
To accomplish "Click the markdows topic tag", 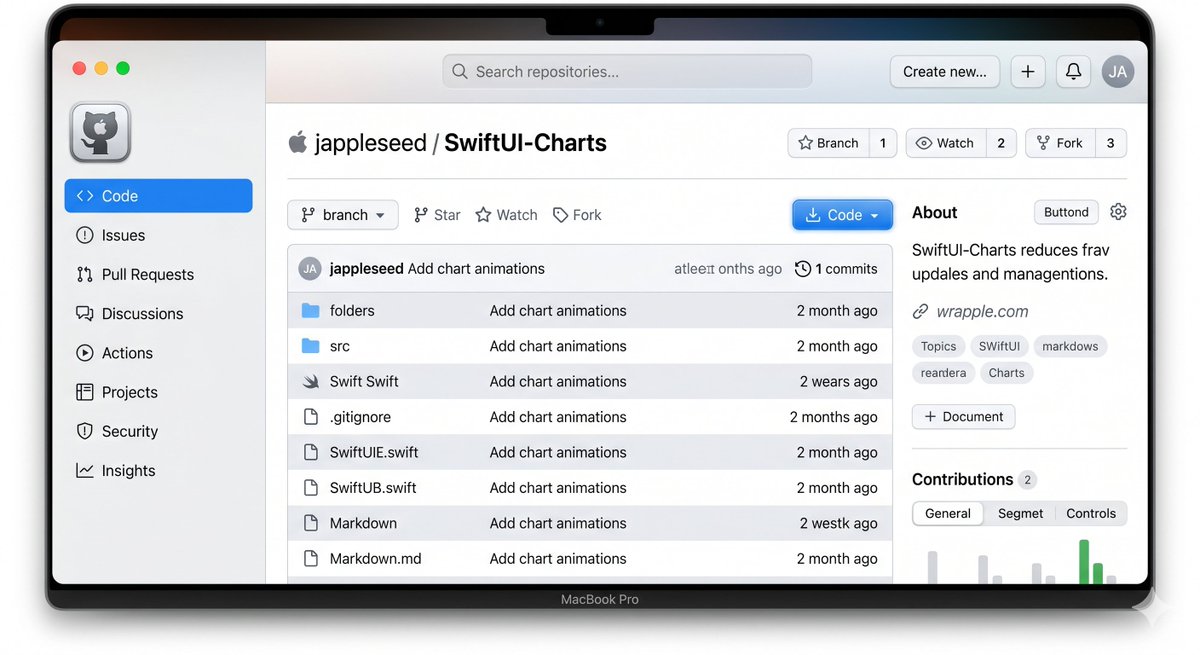I will click(x=1070, y=346).
